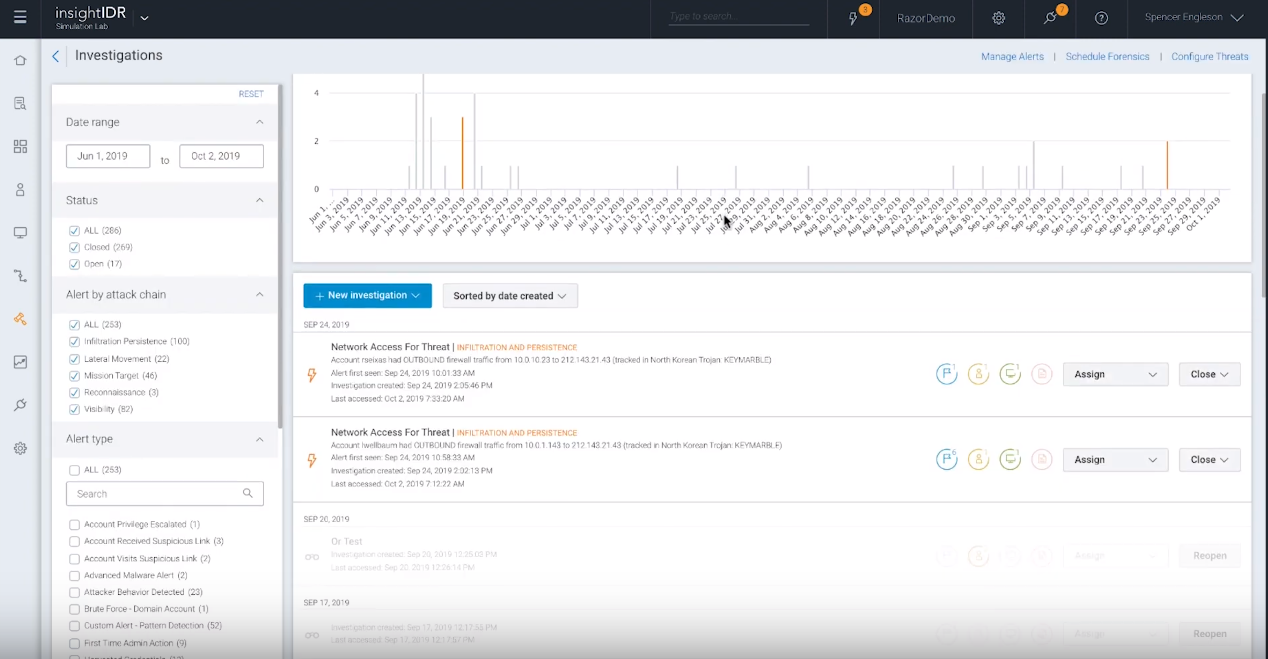The height and width of the screenshot is (659, 1268).
Task: Collapse the Status filter section
Action: [x=259, y=200]
